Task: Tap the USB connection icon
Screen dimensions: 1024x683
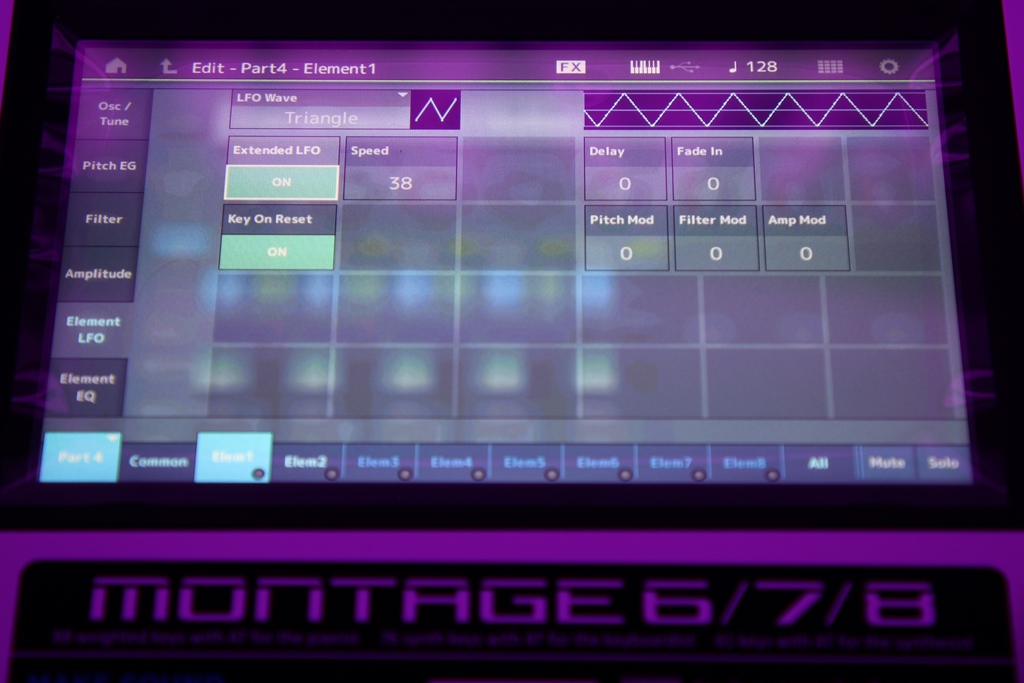Action: click(x=684, y=67)
